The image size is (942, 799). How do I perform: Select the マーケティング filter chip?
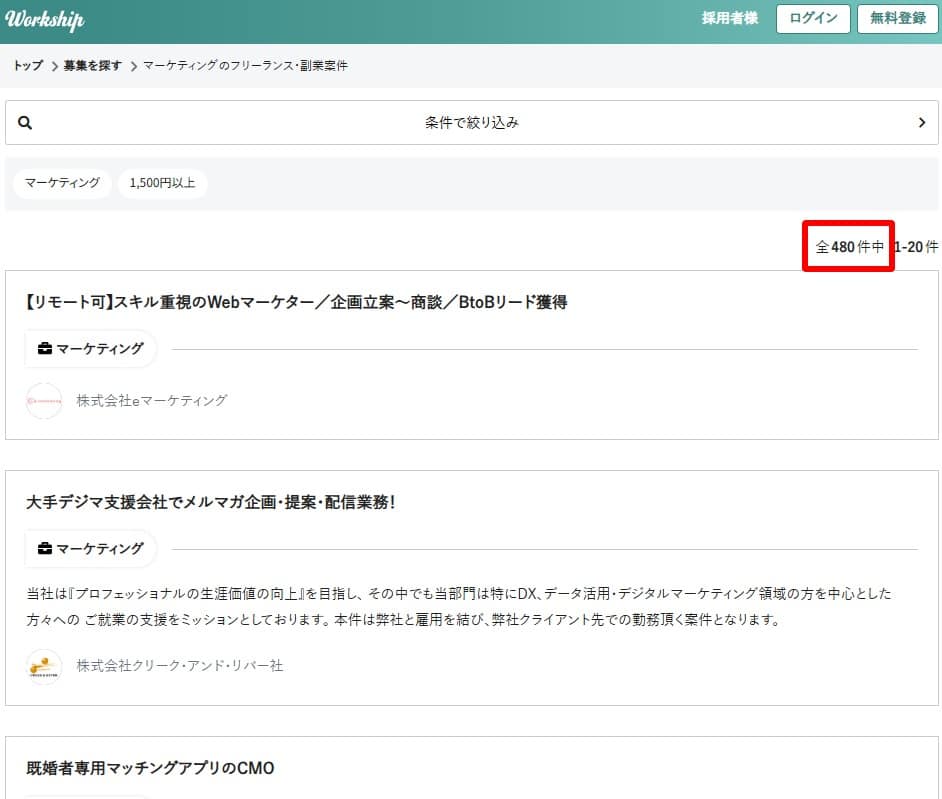(62, 184)
